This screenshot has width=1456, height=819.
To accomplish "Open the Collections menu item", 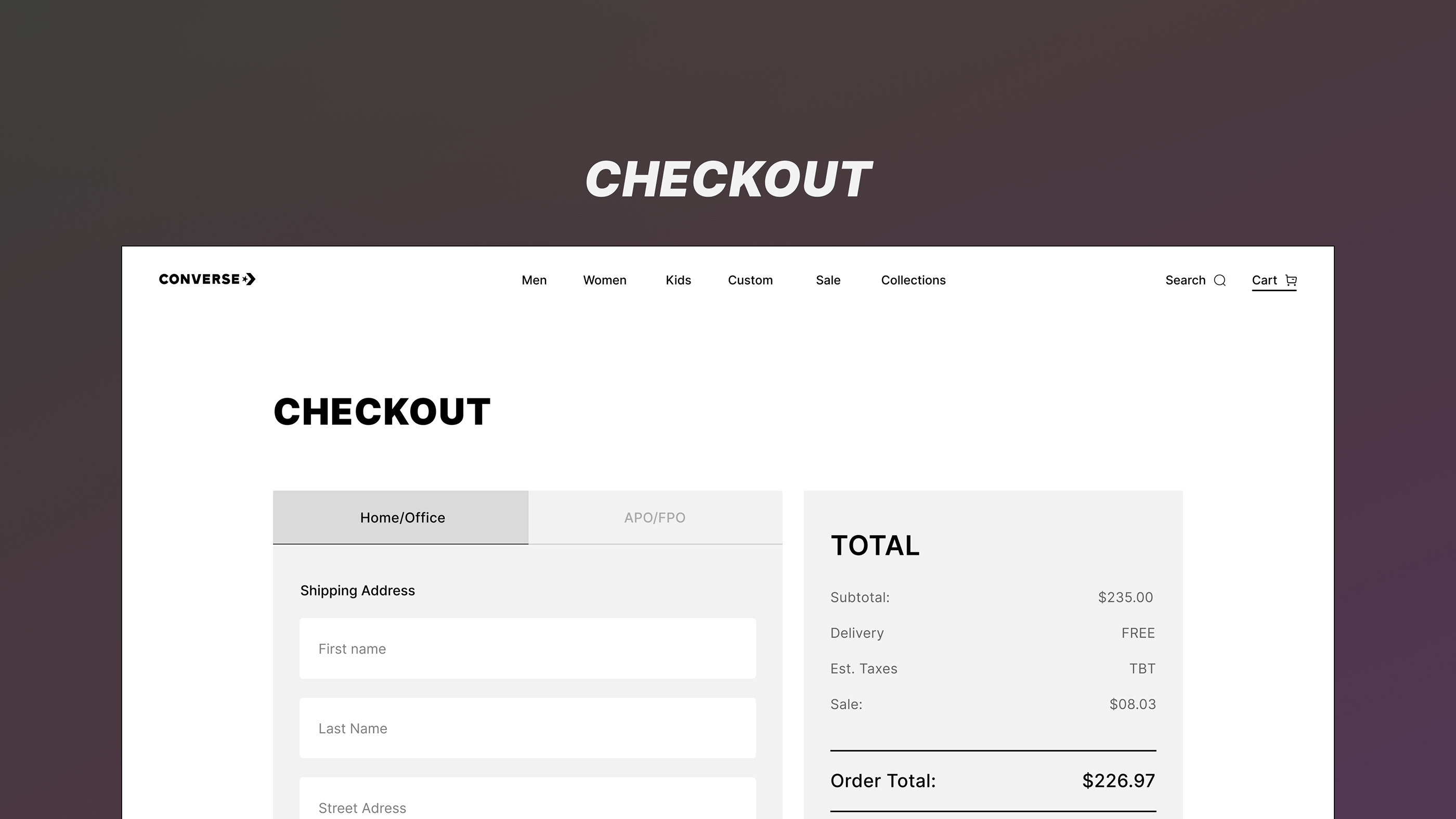I will (913, 280).
